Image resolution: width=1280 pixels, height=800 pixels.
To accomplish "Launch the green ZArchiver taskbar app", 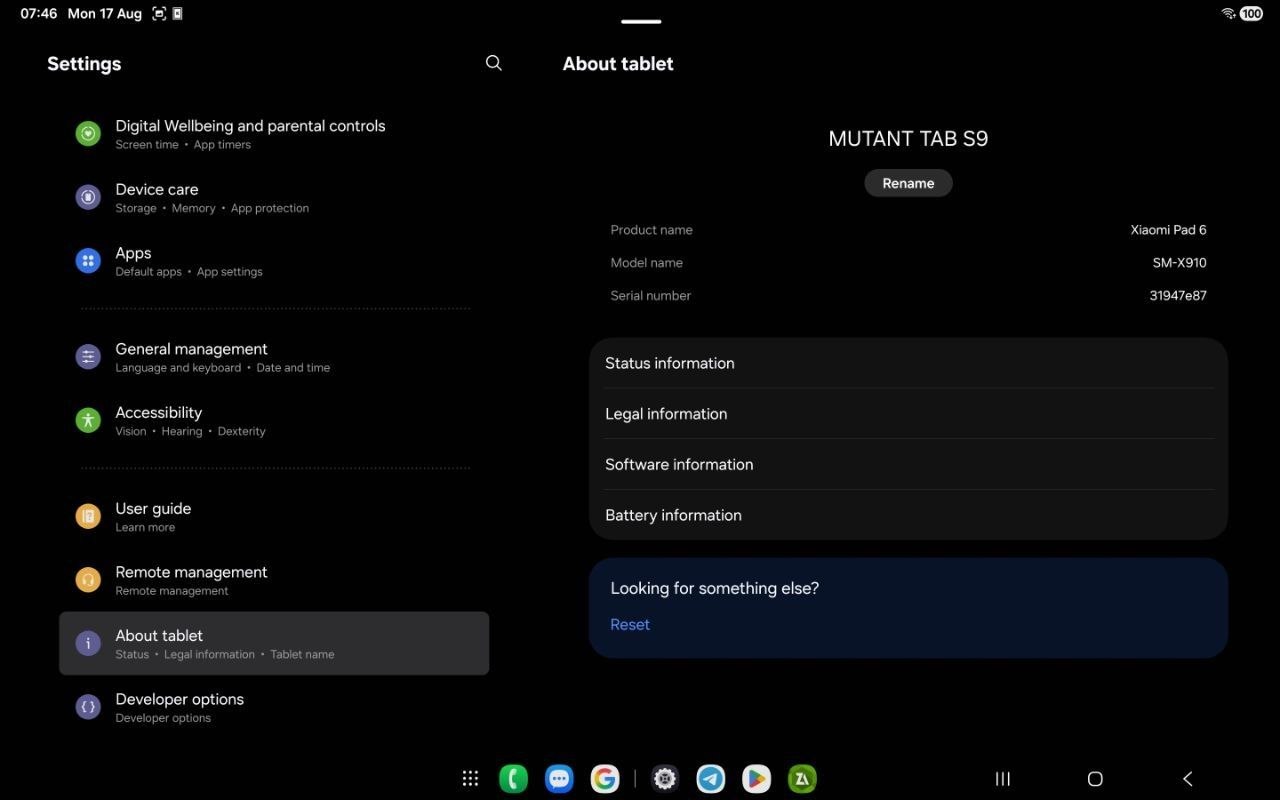I will pyautogui.click(x=802, y=778).
